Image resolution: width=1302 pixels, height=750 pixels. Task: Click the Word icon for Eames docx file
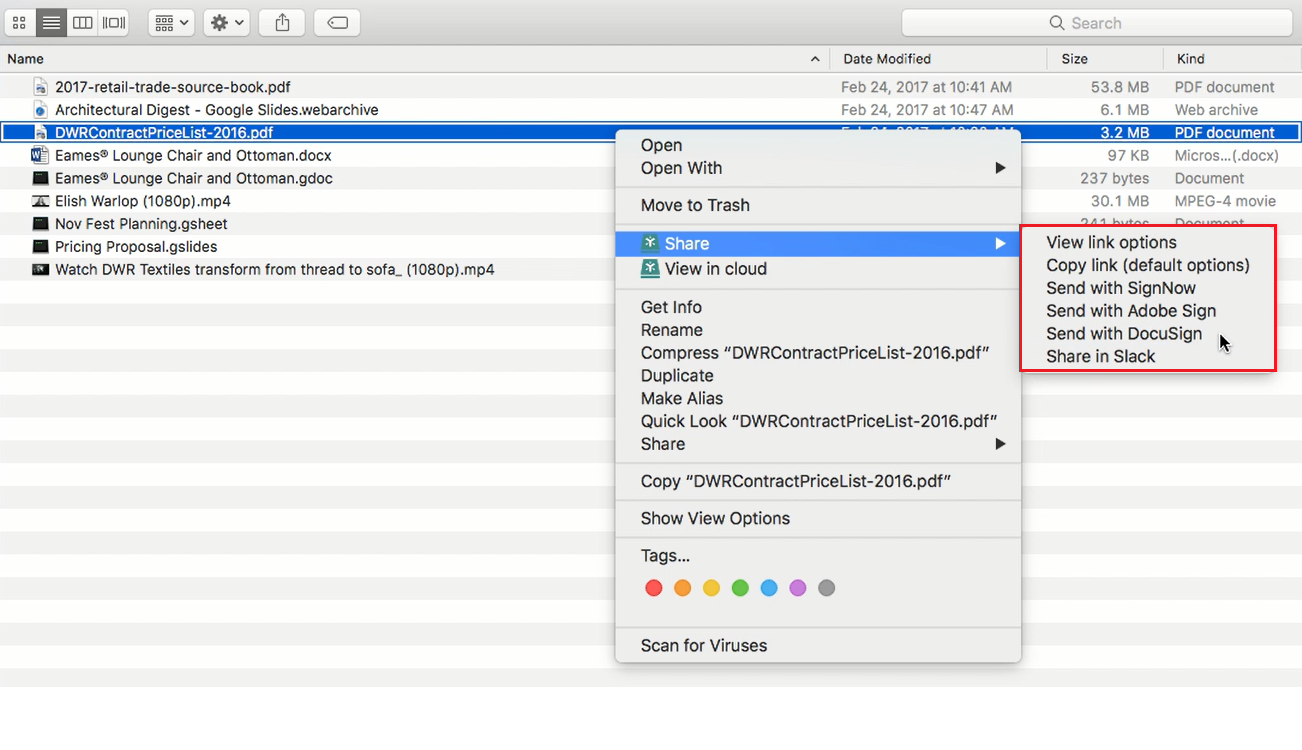[40, 155]
